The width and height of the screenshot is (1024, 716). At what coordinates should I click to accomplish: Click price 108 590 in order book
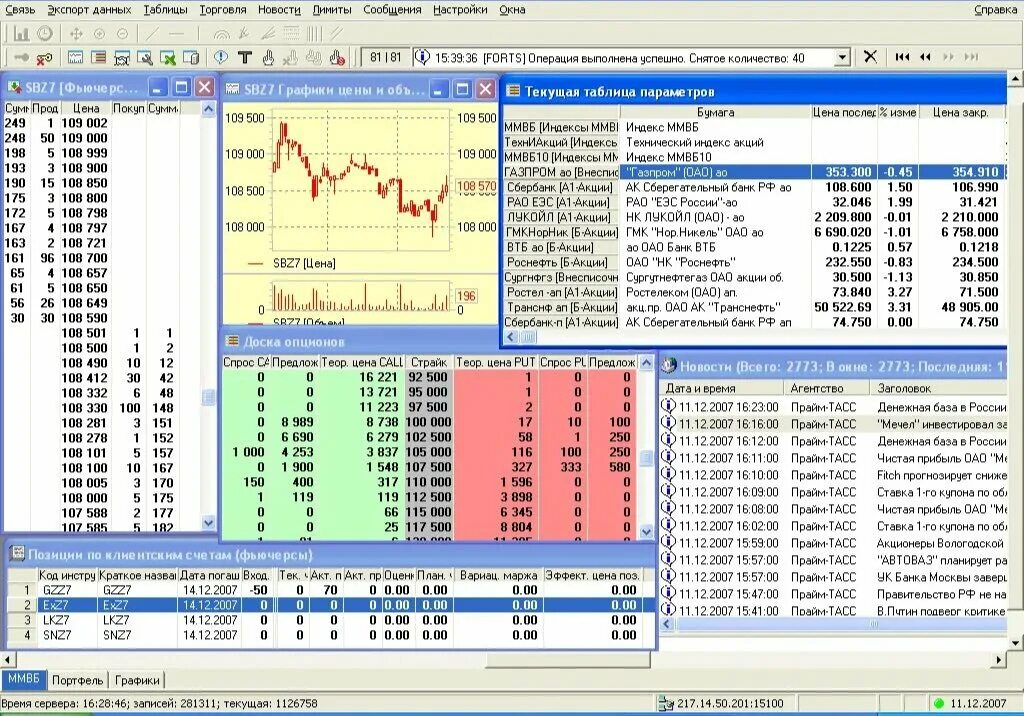[x=85, y=318]
